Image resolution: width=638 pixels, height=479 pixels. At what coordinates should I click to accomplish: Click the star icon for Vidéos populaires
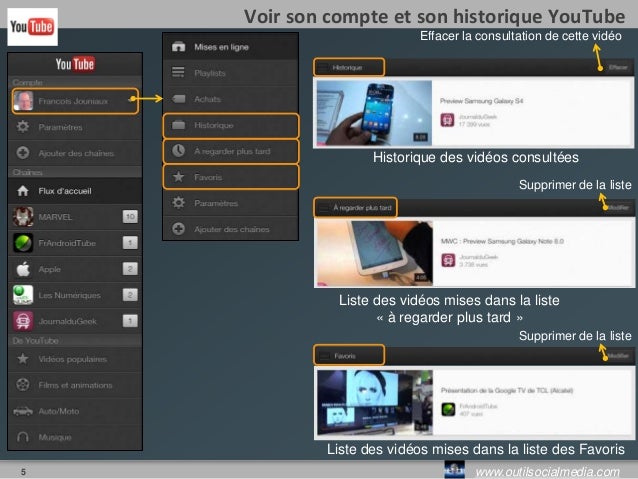(x=23, y=359)
